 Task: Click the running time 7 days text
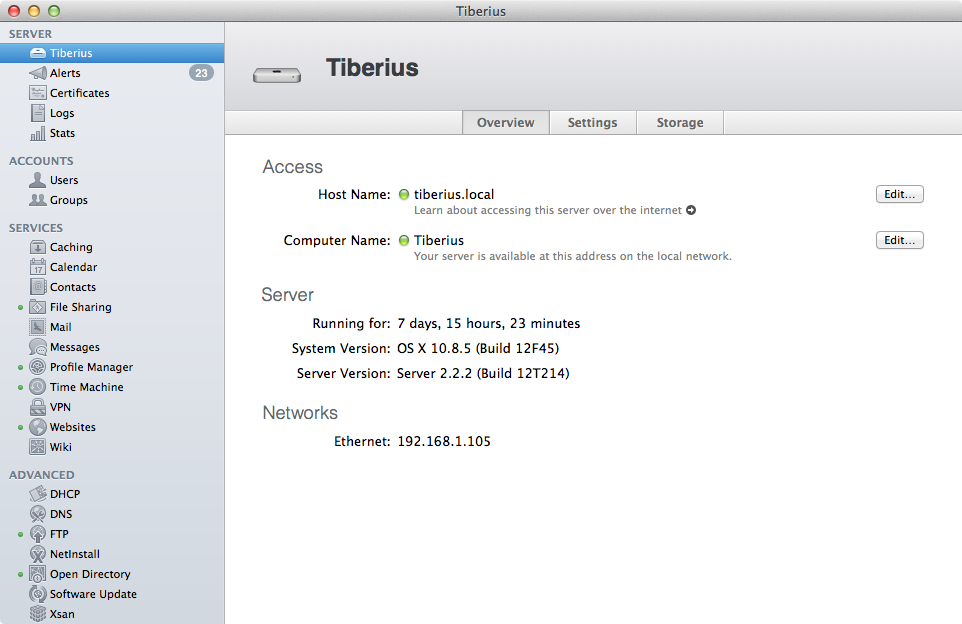click(488, 324)
